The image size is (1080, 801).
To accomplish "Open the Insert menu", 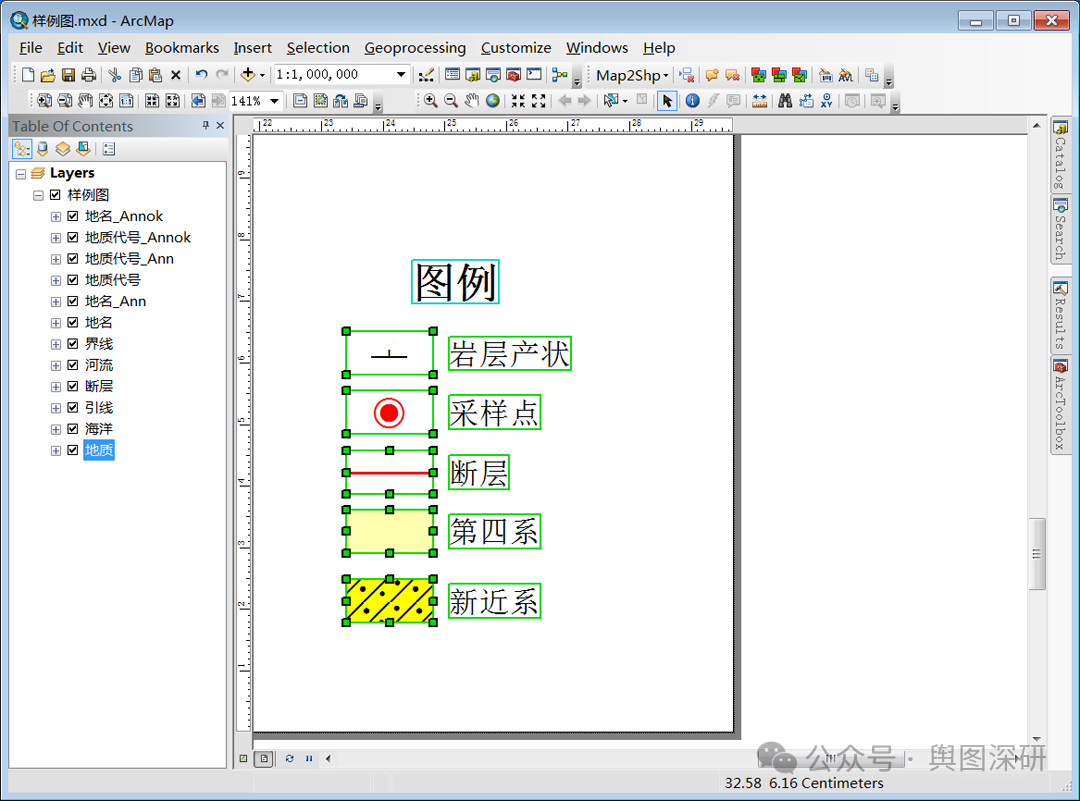I will tap(252, 48).
